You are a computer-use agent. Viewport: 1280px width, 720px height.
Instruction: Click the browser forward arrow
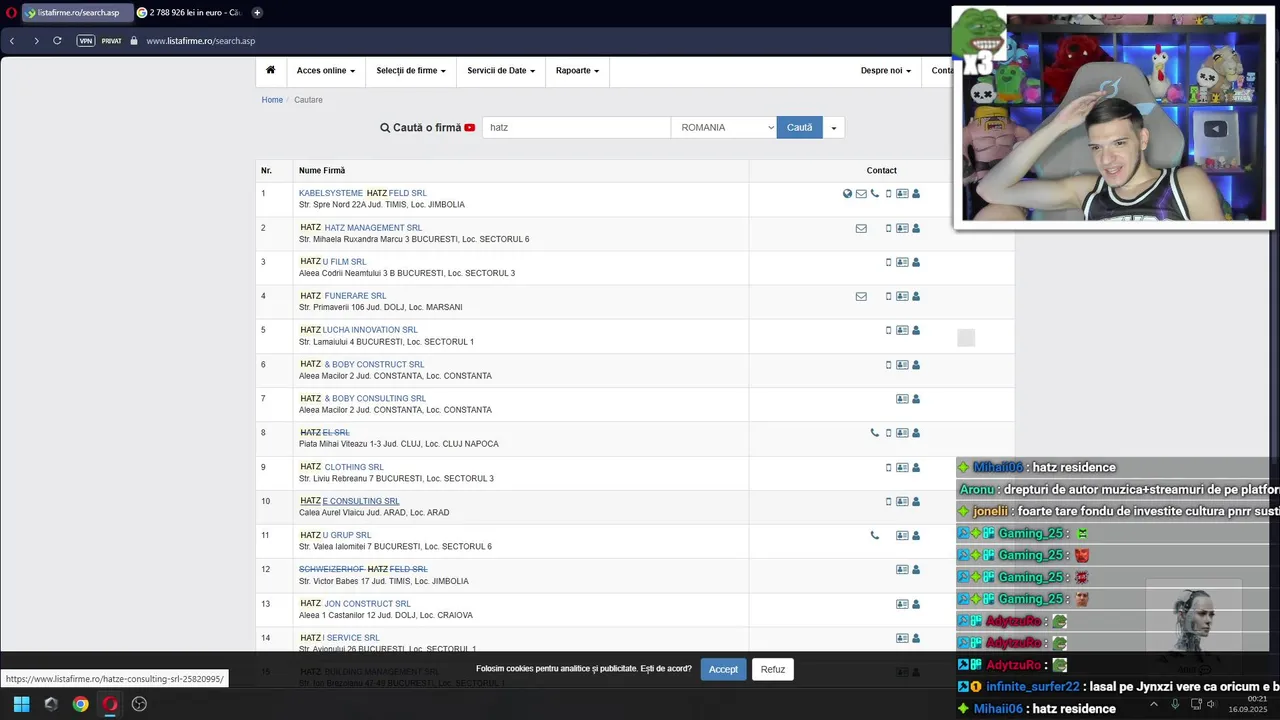(x=36, y=41)
